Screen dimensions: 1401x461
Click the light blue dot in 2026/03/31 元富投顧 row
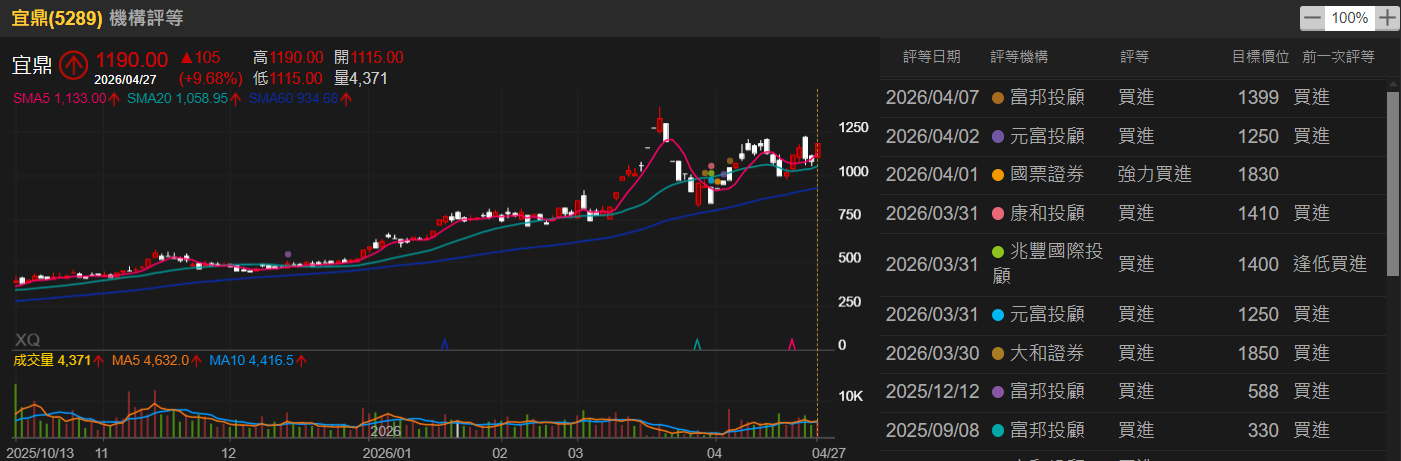click(997, 315)
